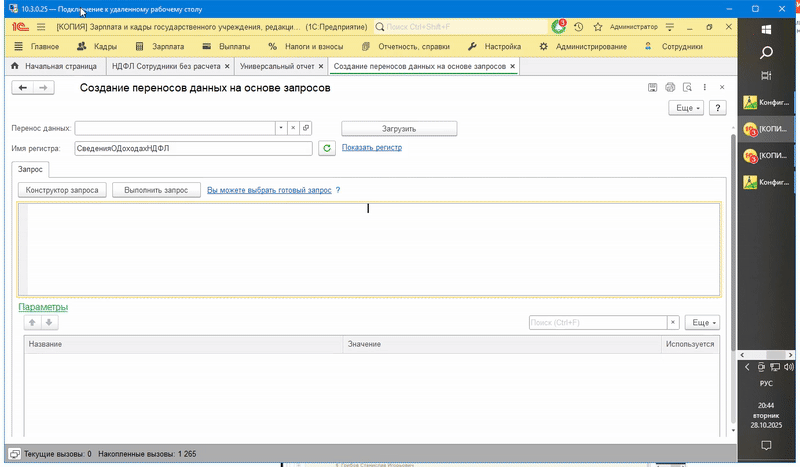
Task: Select the Запрос tab
Action: click(x=30, y=169)
